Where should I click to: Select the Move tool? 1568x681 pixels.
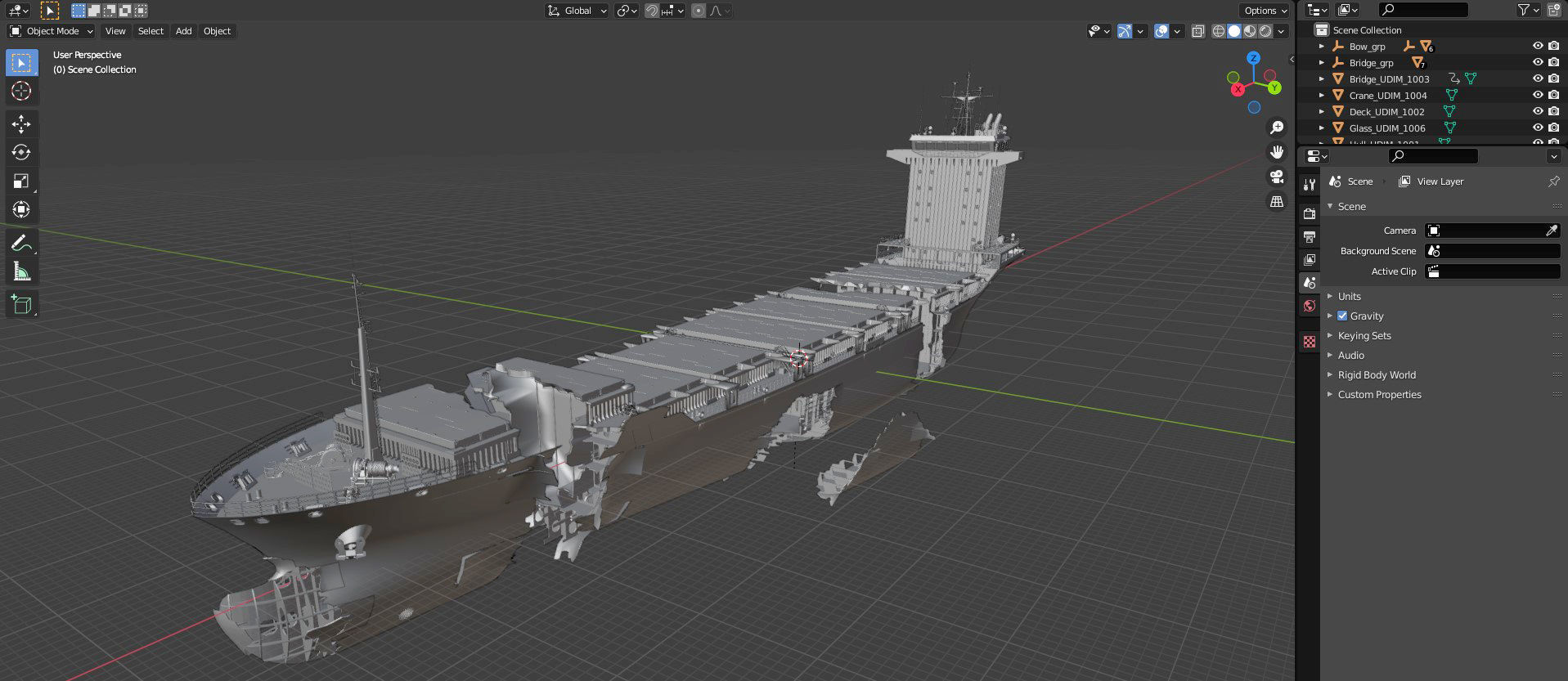(21, 124)
